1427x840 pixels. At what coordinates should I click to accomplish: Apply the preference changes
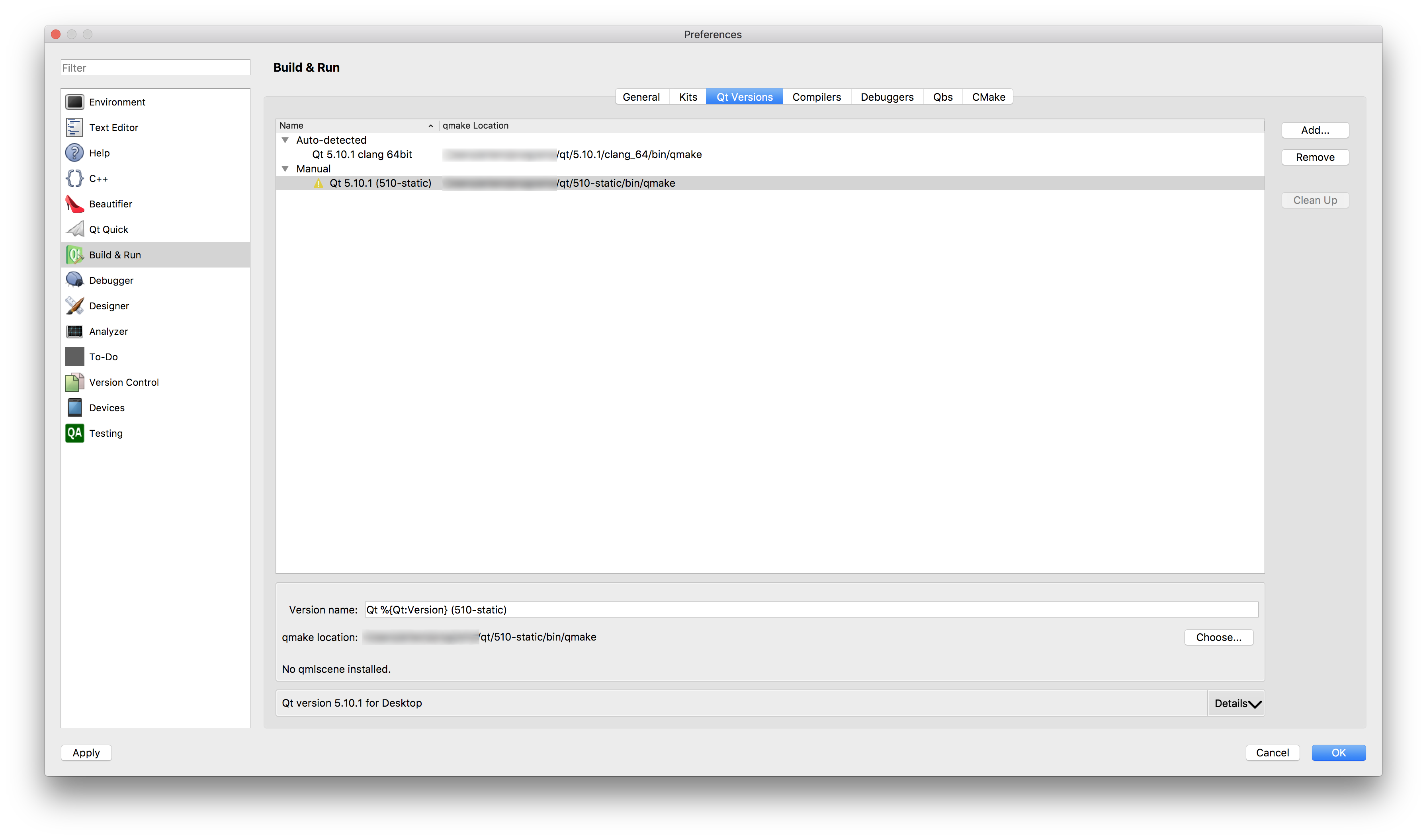(86, 753)
